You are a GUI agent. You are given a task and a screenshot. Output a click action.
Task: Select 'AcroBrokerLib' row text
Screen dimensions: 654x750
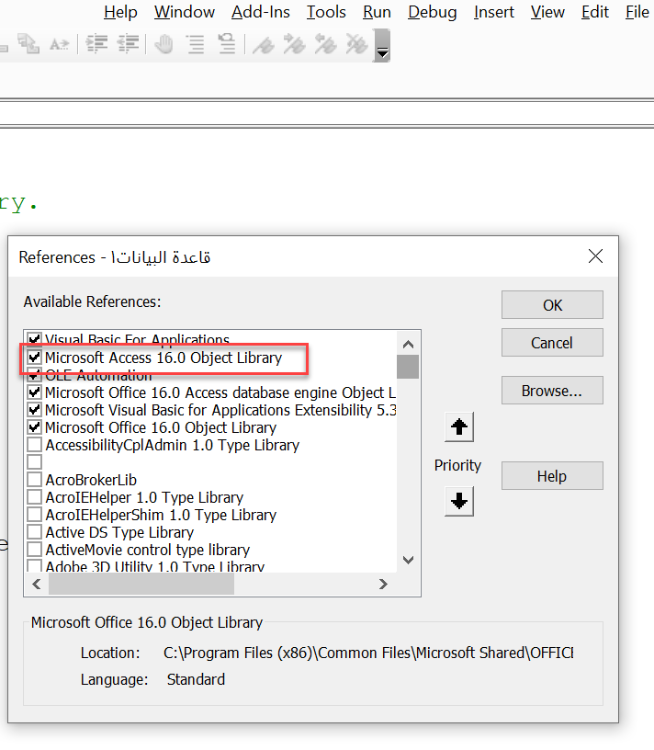click(91, 480)
